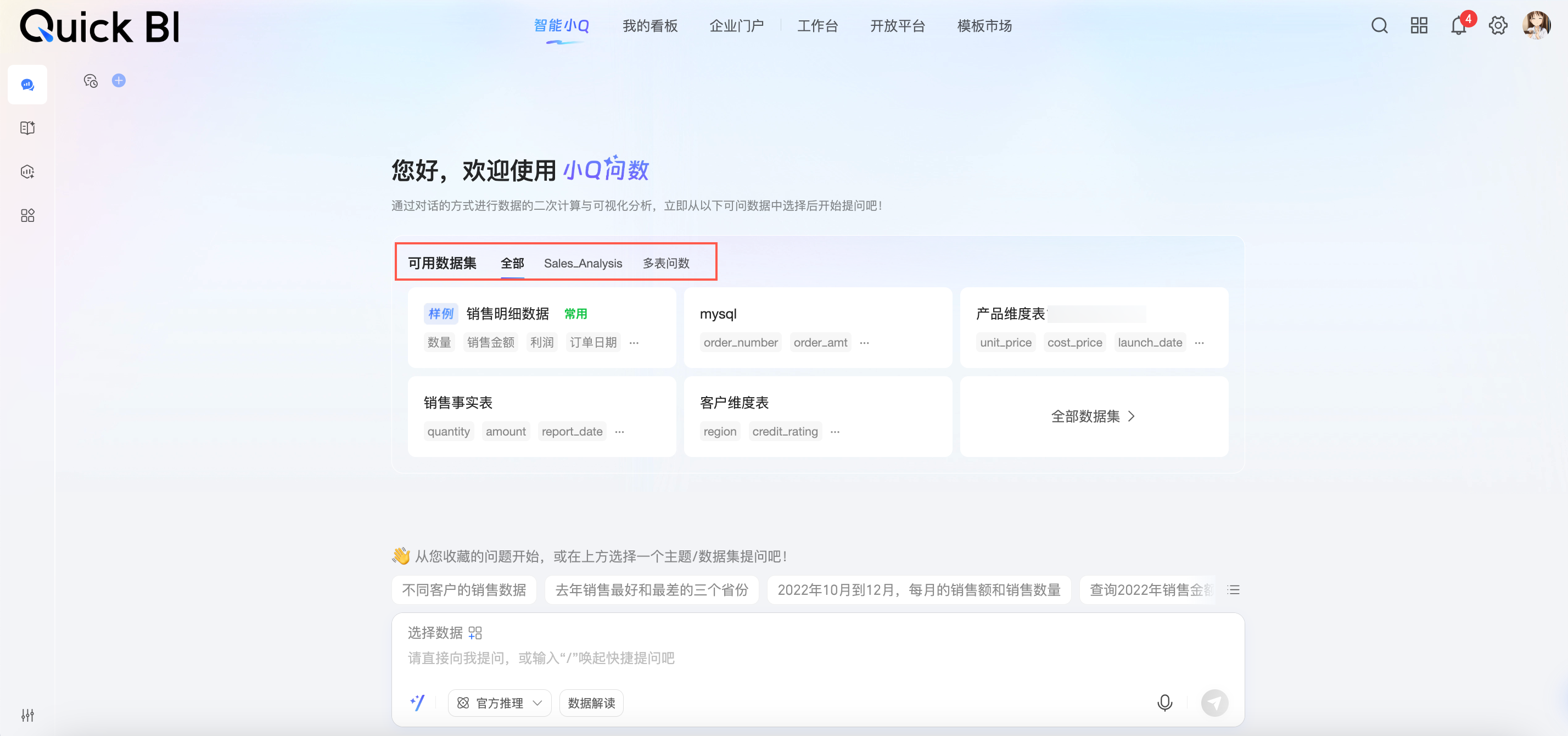Open the saved questions list icon
This screenshot has width=1568, height=736.
(x=1233, y=589)
